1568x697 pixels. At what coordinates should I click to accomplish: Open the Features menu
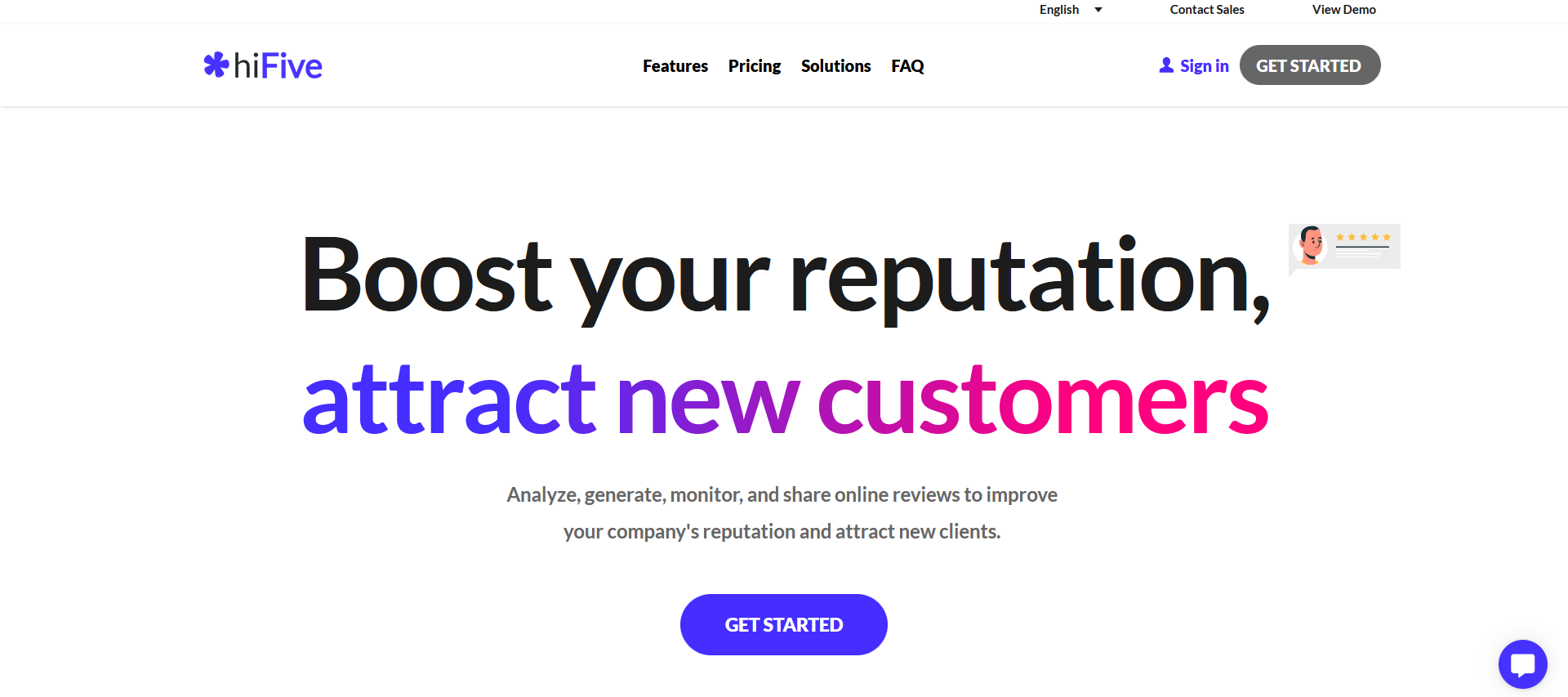tap(675, 65)
